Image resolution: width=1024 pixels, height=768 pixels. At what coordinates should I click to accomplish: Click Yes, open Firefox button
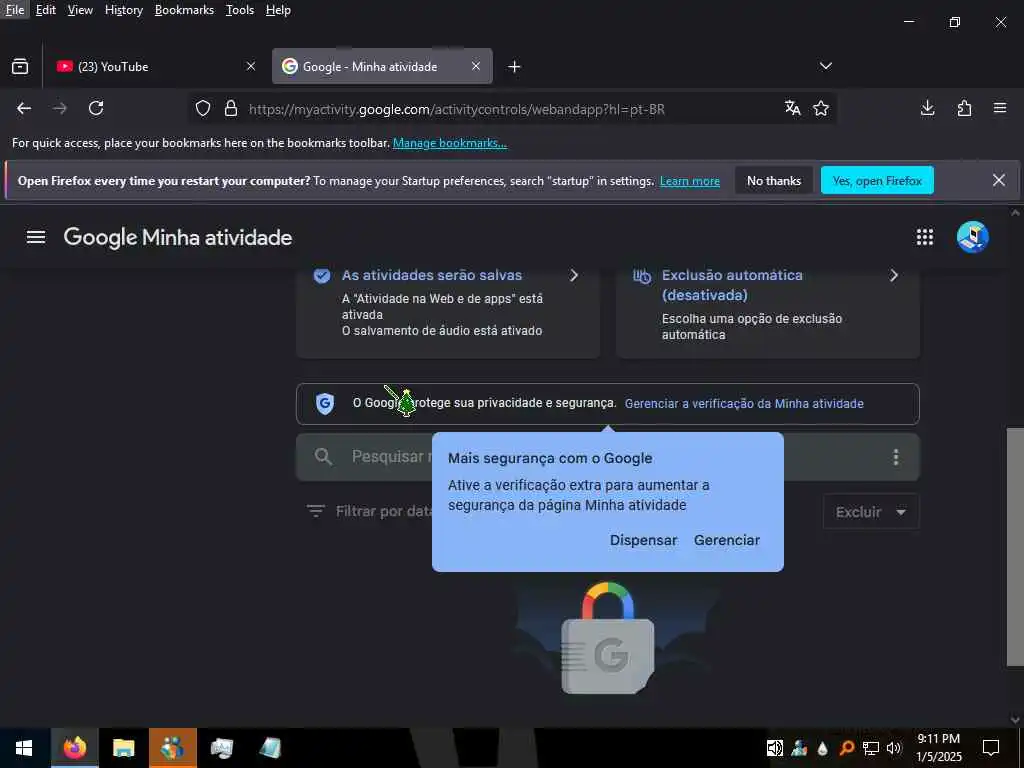pyautogui.click(x=877, y=181)
